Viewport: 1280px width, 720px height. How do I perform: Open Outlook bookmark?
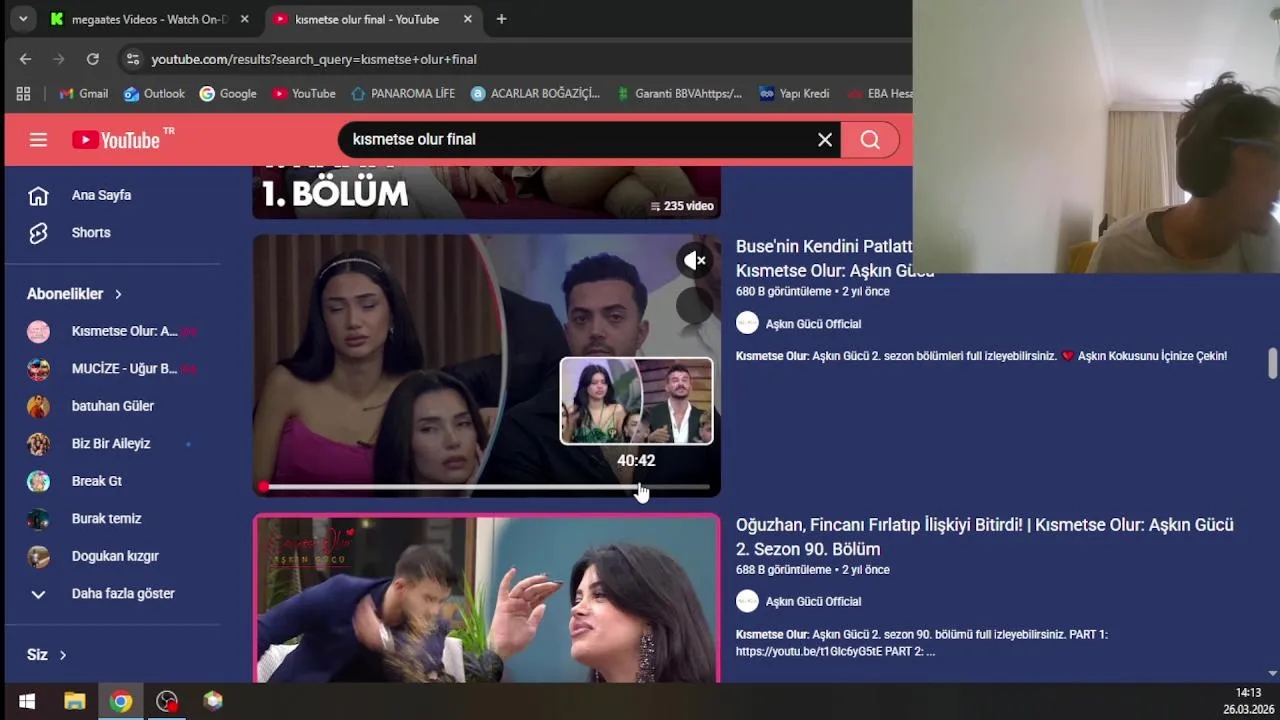tap(154, 93)
